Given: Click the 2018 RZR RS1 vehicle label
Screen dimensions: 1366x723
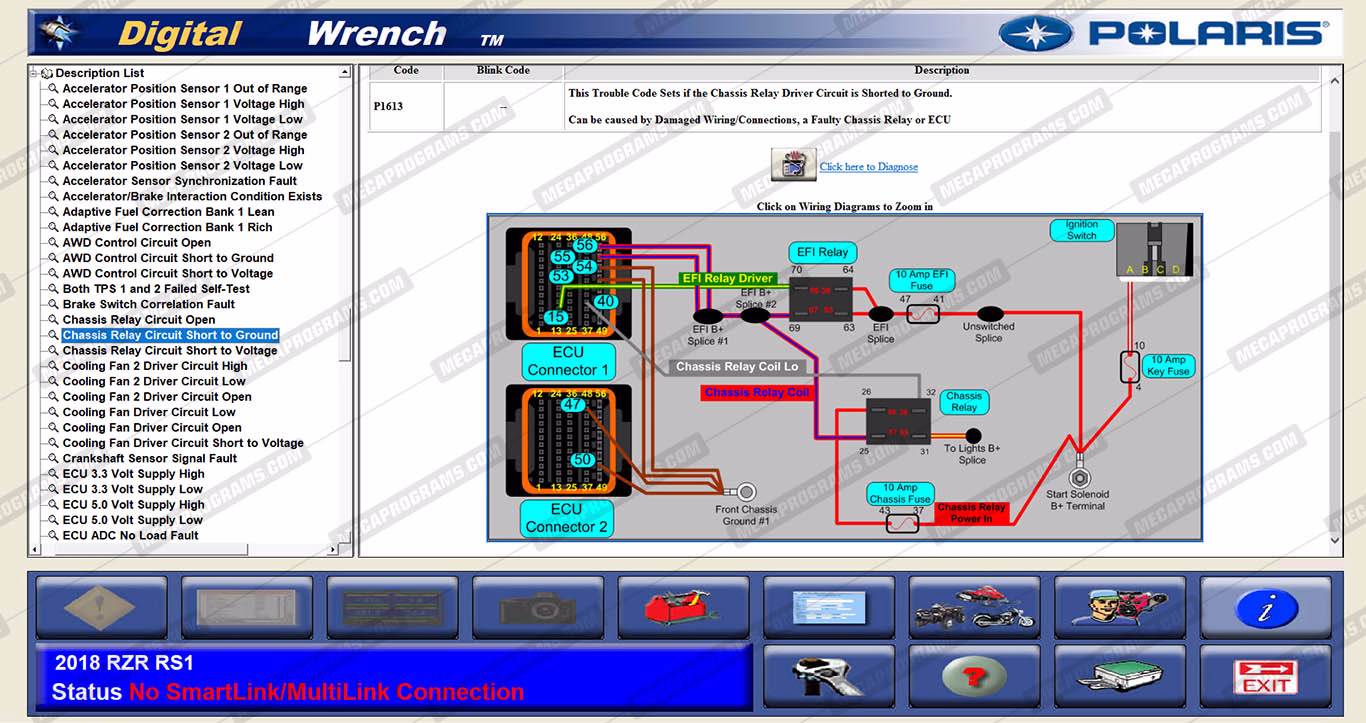Looking at the screenshot, I should pos(124,663).
